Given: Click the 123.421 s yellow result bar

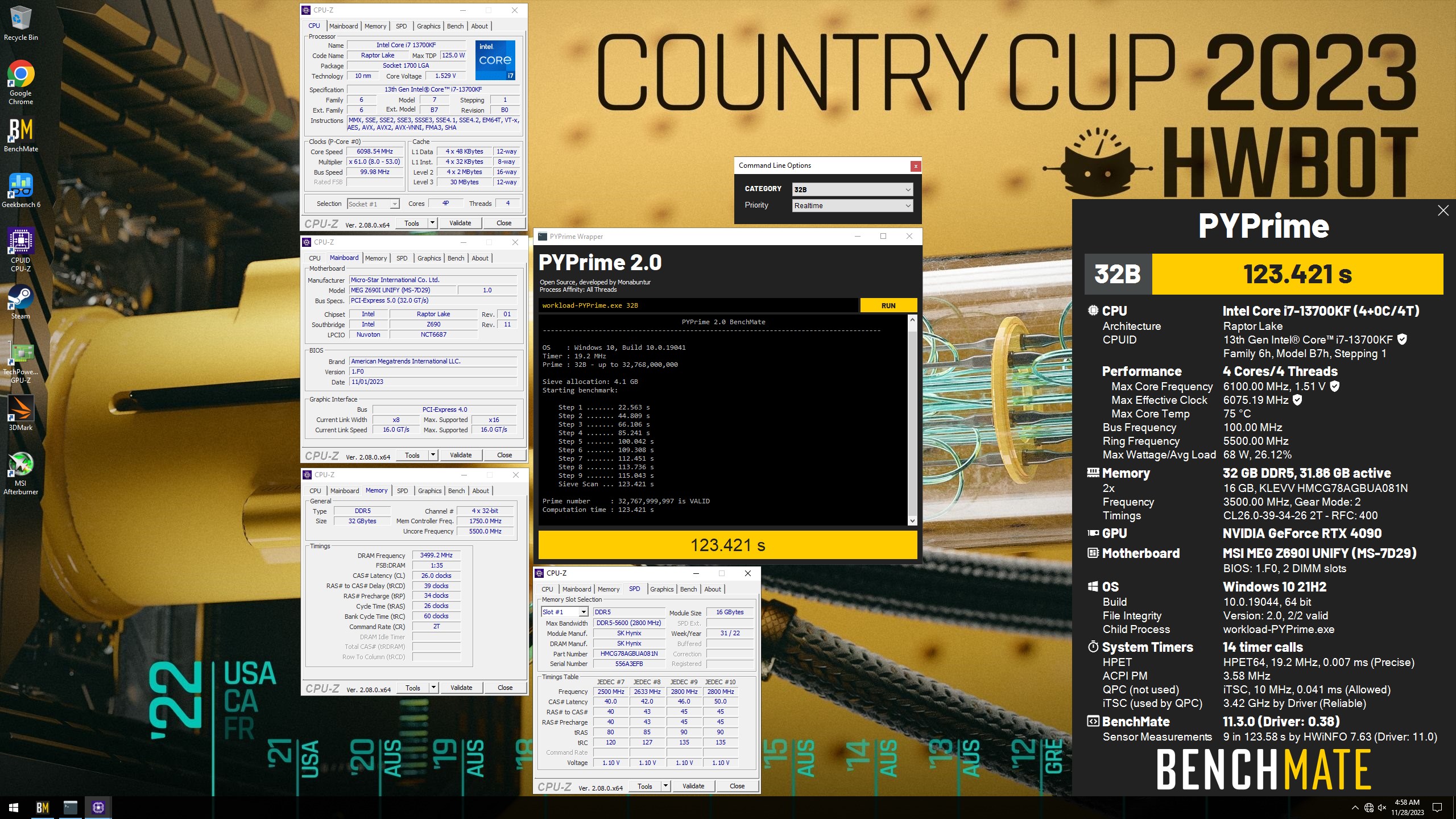Looking at the screenshot, I should (727, 545).
